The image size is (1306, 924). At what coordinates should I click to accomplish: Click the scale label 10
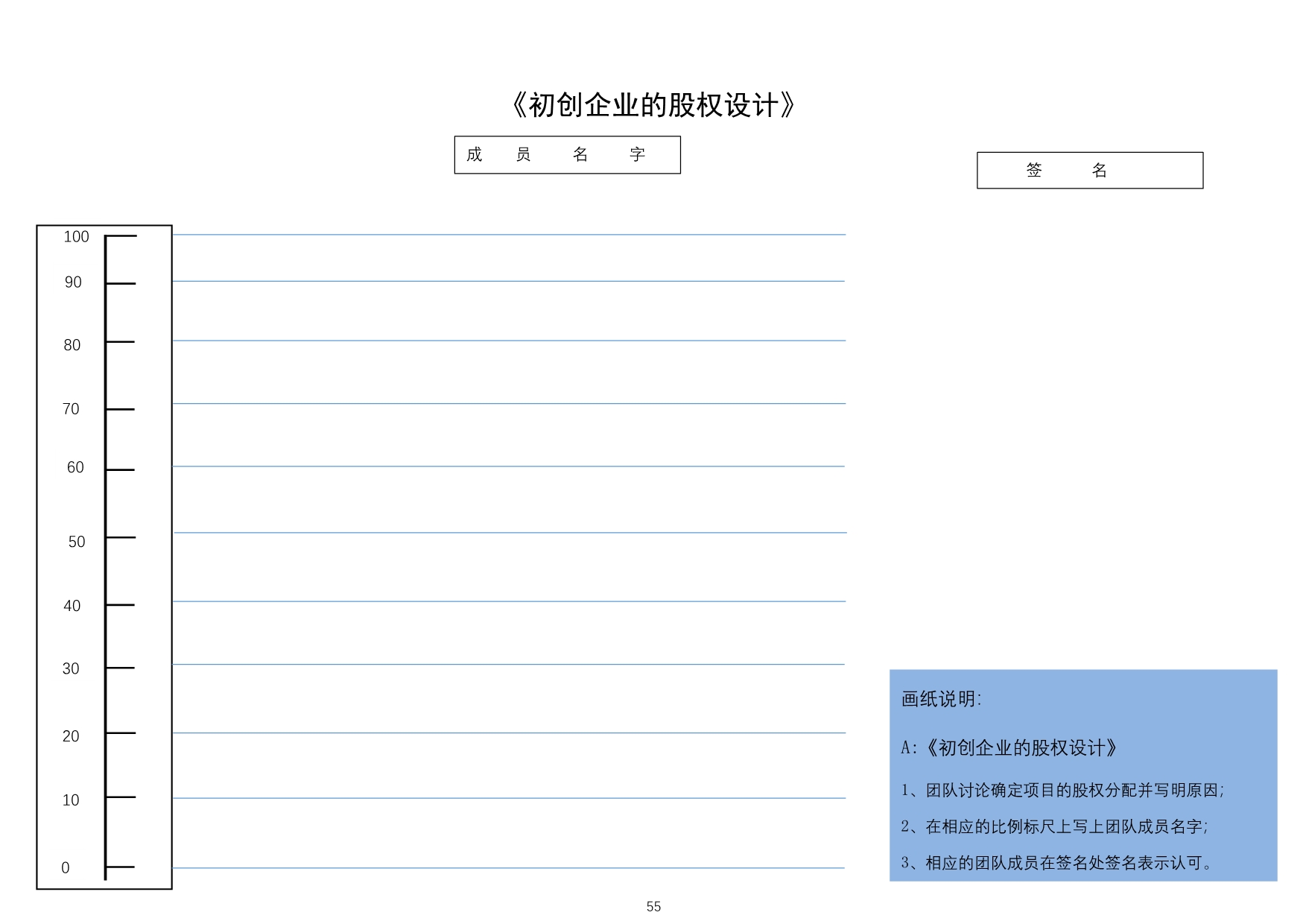pos(71,800)
